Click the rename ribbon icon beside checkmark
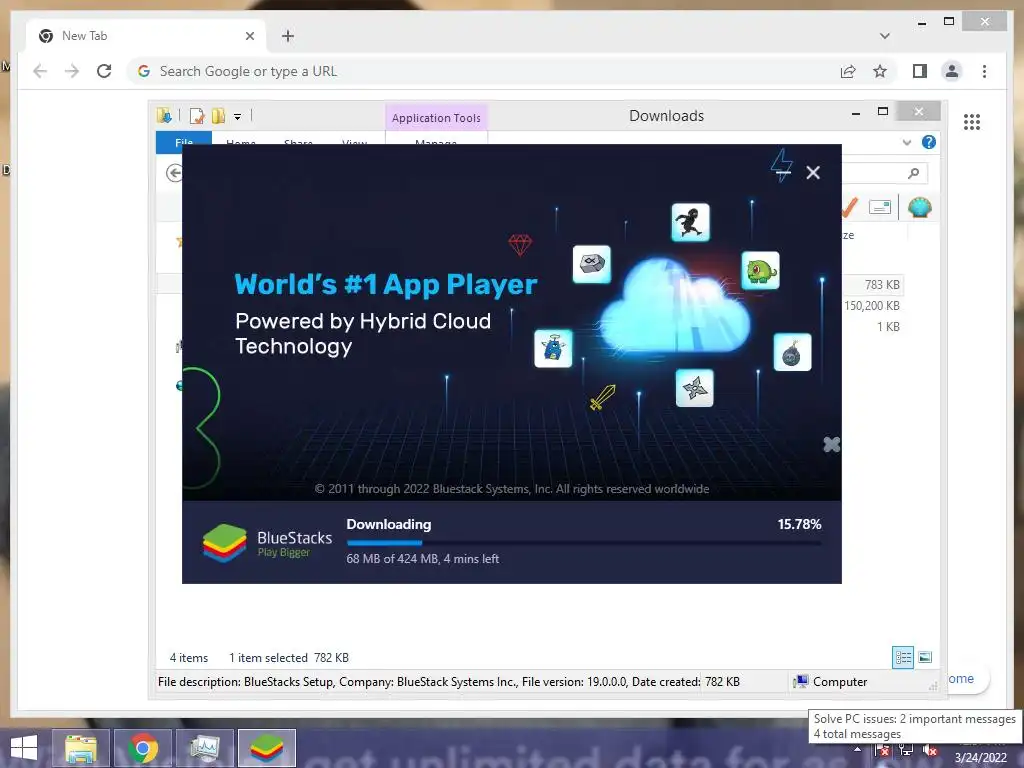 click(x=880, y=208)
